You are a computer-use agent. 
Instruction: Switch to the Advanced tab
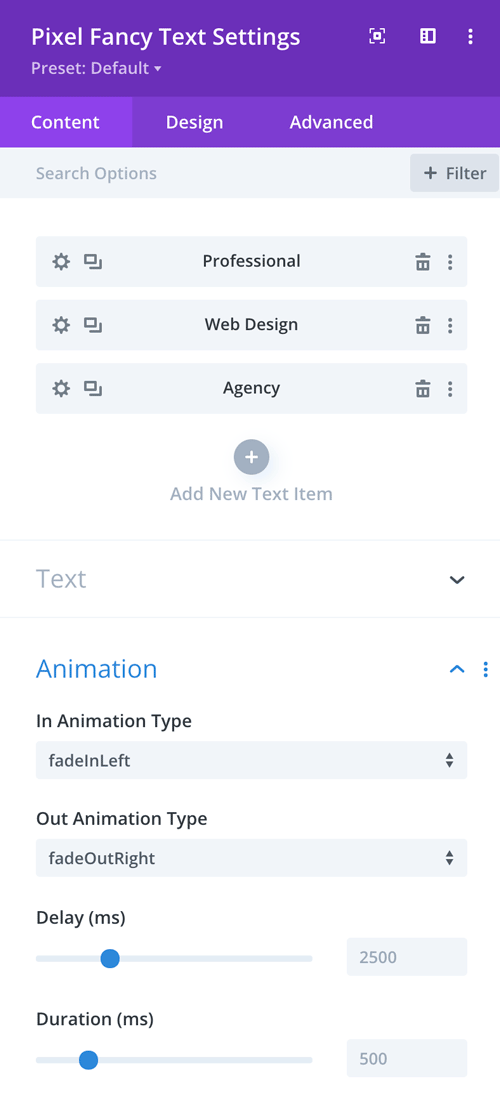tap(331, 122)
